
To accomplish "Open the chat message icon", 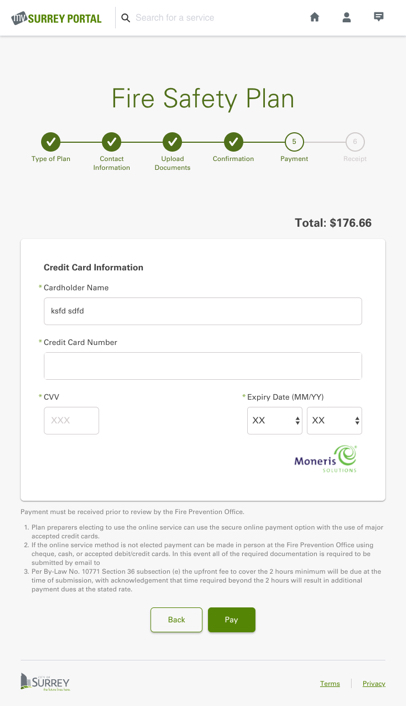I will 379,17.
